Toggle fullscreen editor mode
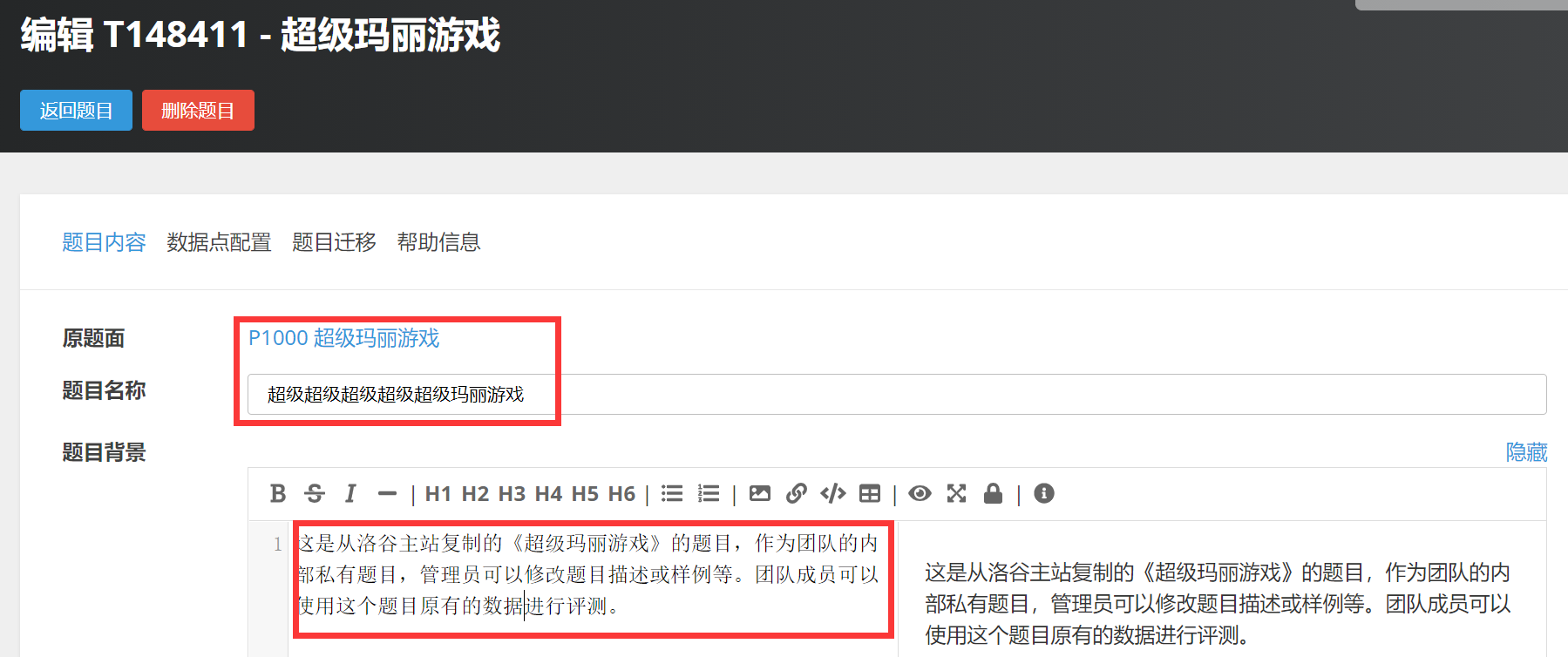1568x657 pixels. pyautogui.click(x=956, y=494)
